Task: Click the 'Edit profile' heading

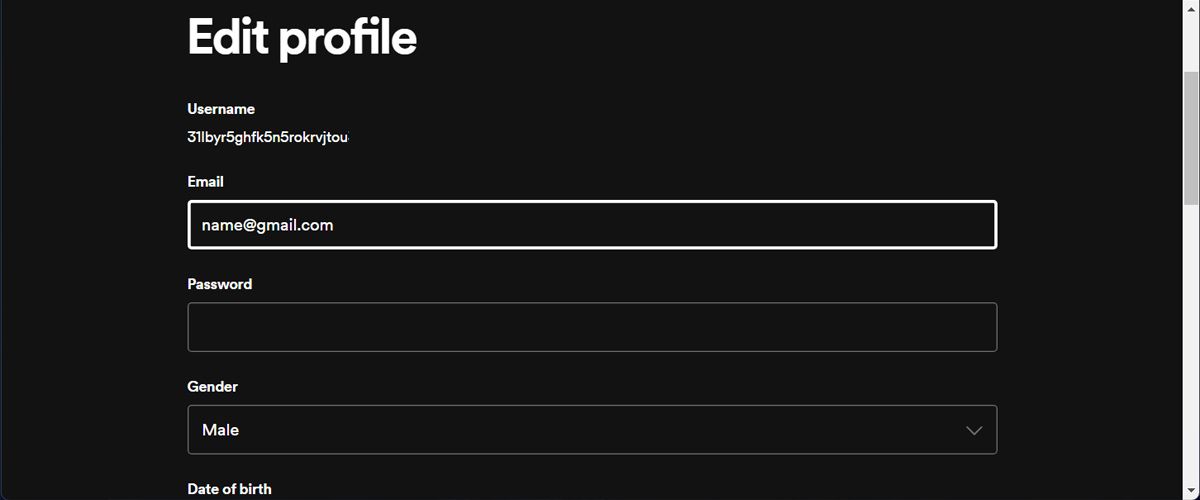Action: coord(301,38)
